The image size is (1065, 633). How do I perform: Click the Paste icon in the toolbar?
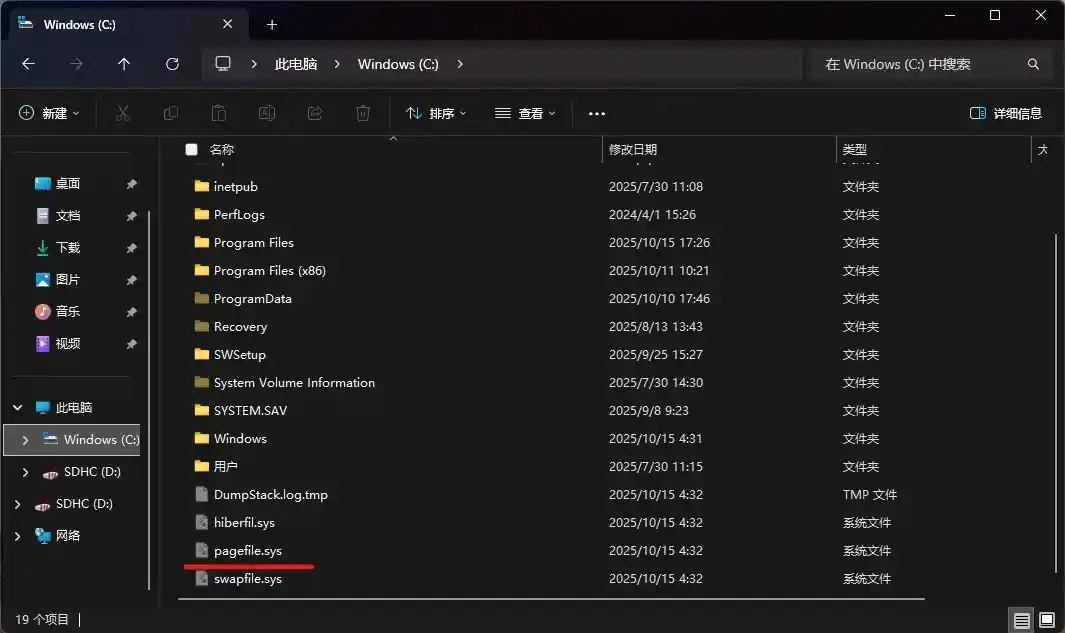(218, 113)
